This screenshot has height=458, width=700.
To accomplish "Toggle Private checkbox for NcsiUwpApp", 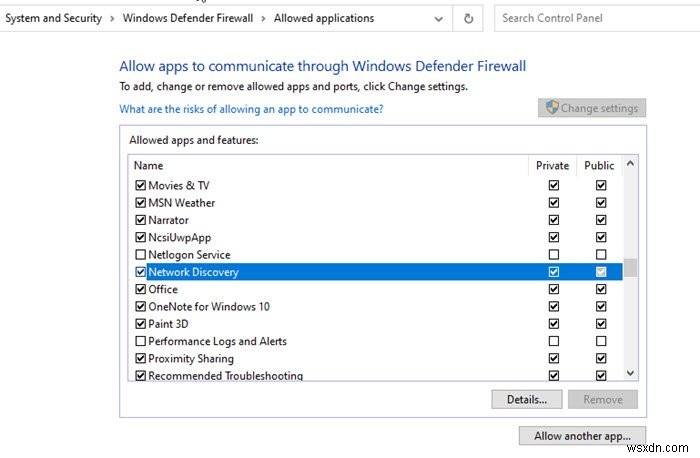I will click(554, 237).
